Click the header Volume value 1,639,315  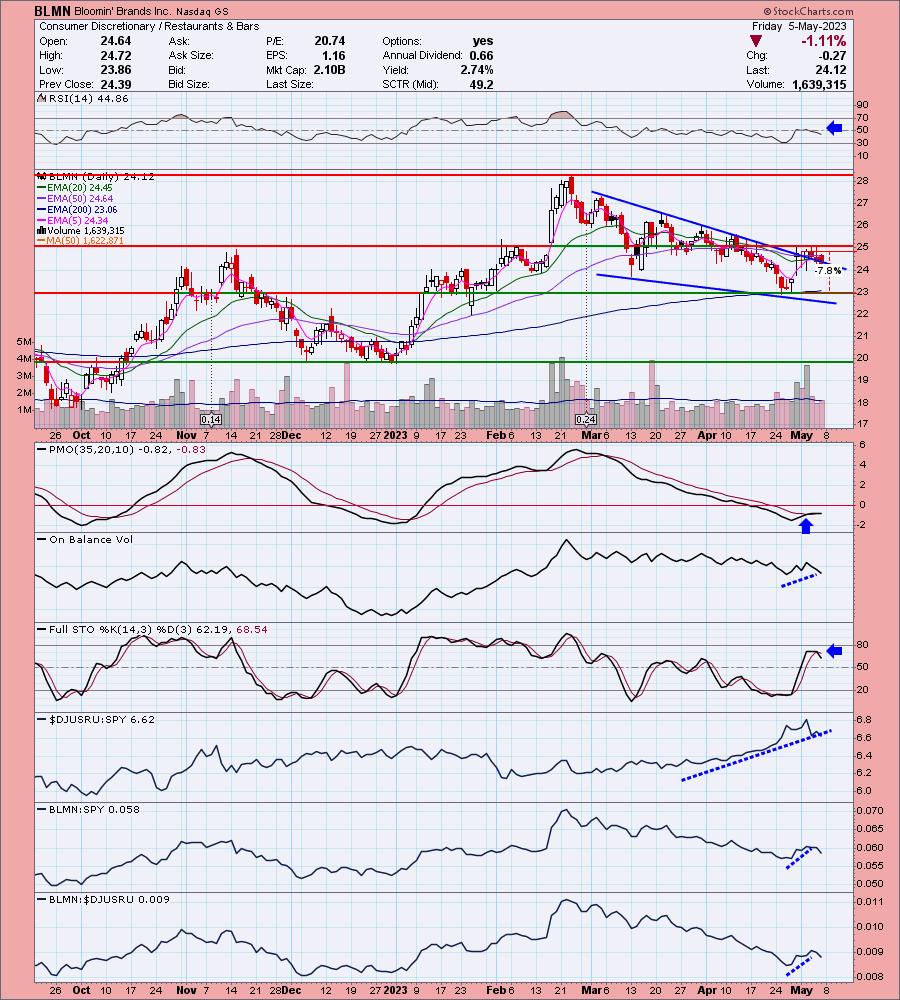(x=820, y=84)
